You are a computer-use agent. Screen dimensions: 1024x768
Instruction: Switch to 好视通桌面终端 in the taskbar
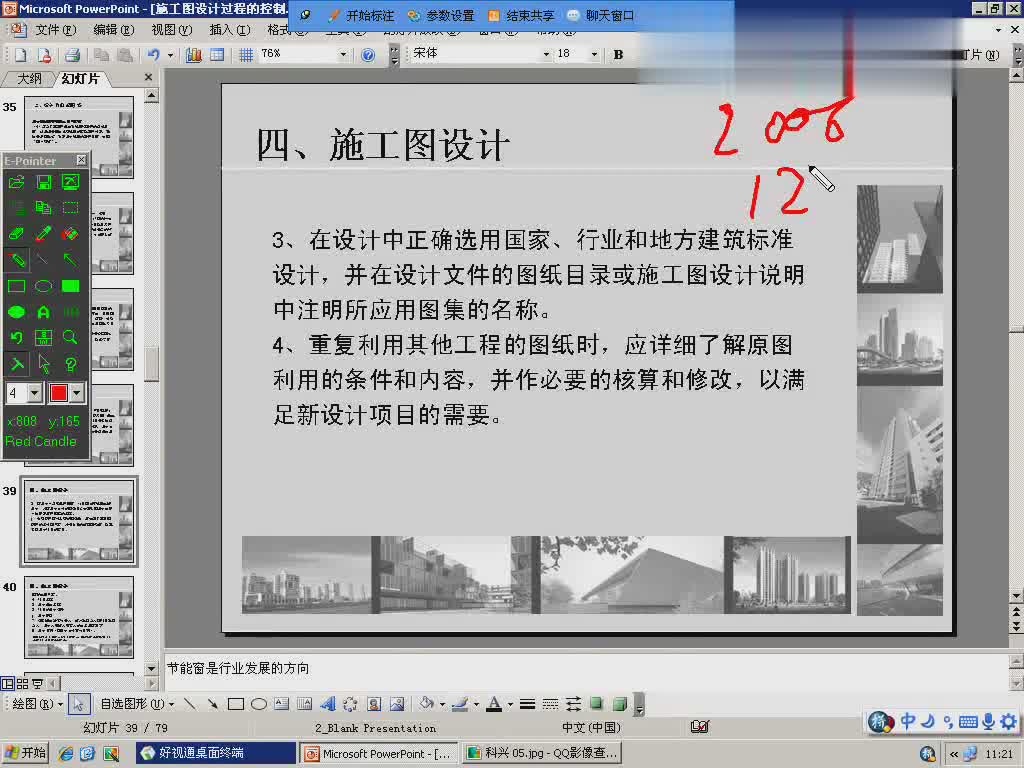(216, 753)
